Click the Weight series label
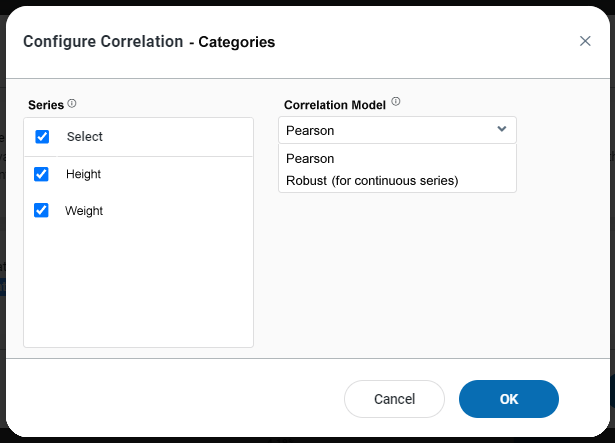This screenshot has width=615, height=443. [84, 211]
